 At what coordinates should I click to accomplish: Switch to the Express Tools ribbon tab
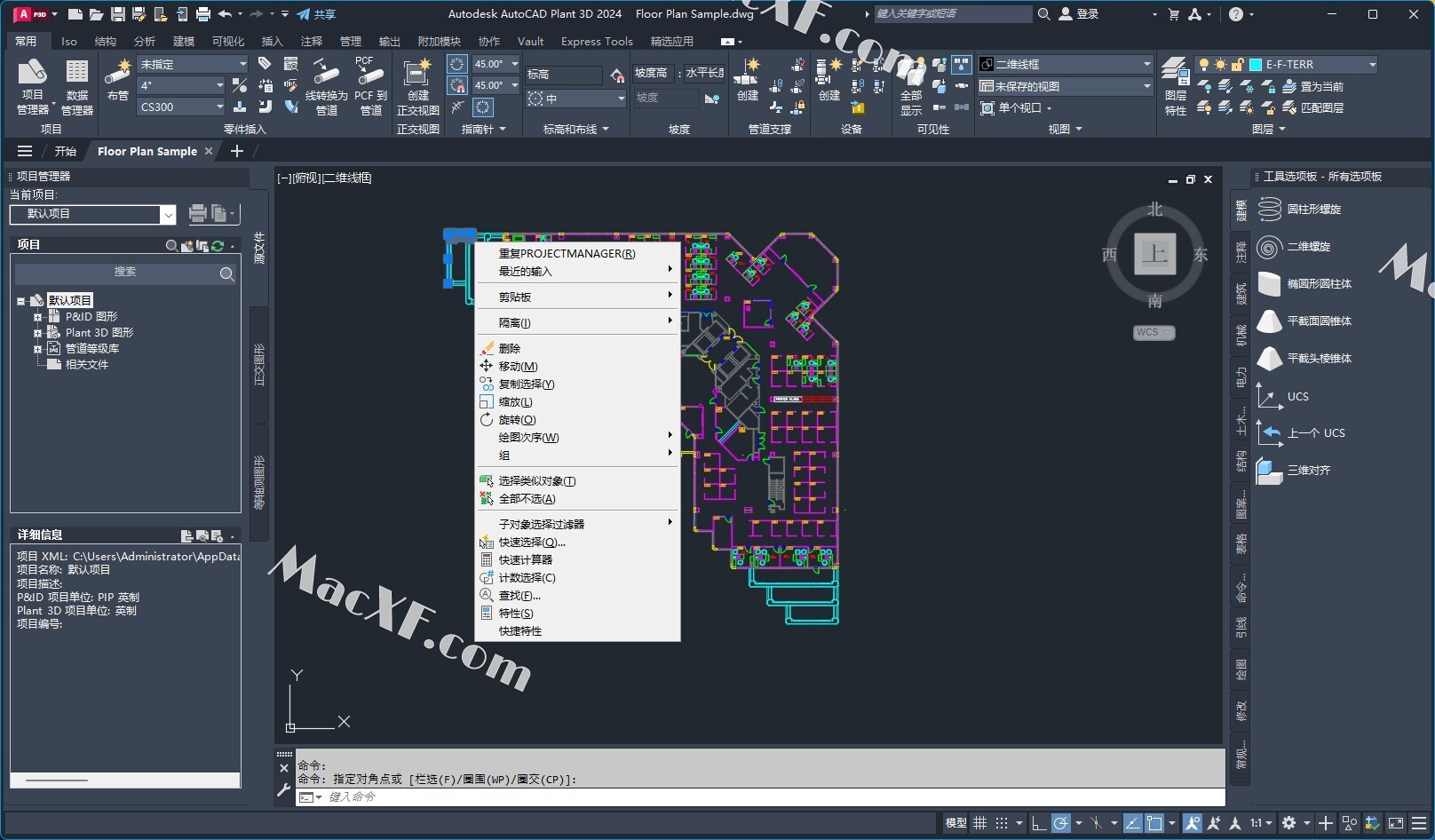(597, 41)
